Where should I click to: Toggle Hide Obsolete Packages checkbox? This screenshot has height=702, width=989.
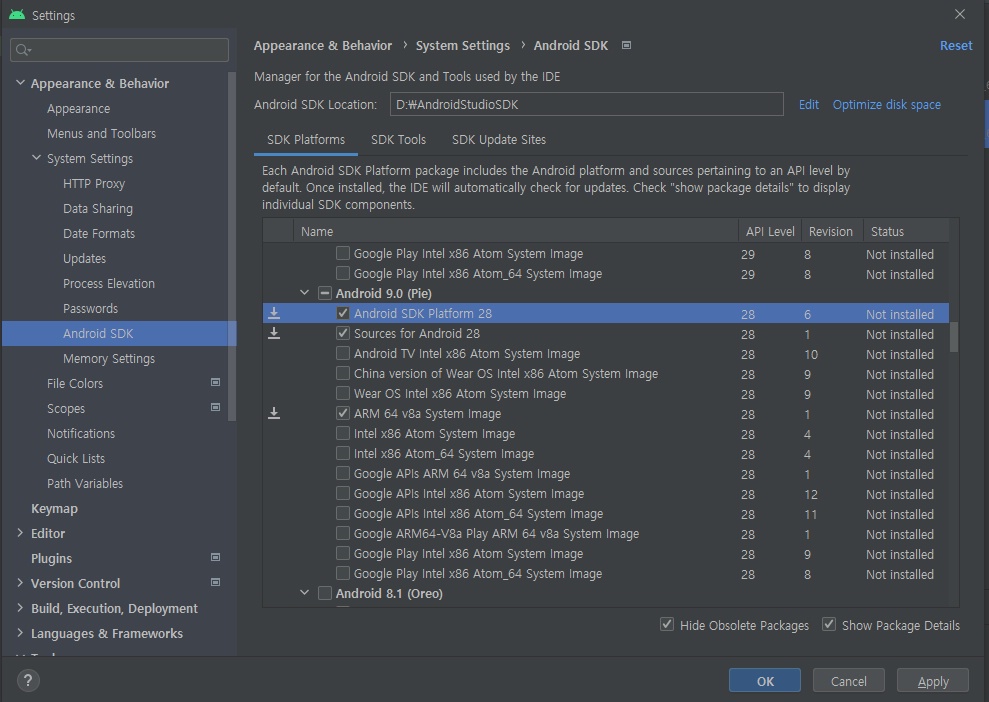click(x=666, y=624)
